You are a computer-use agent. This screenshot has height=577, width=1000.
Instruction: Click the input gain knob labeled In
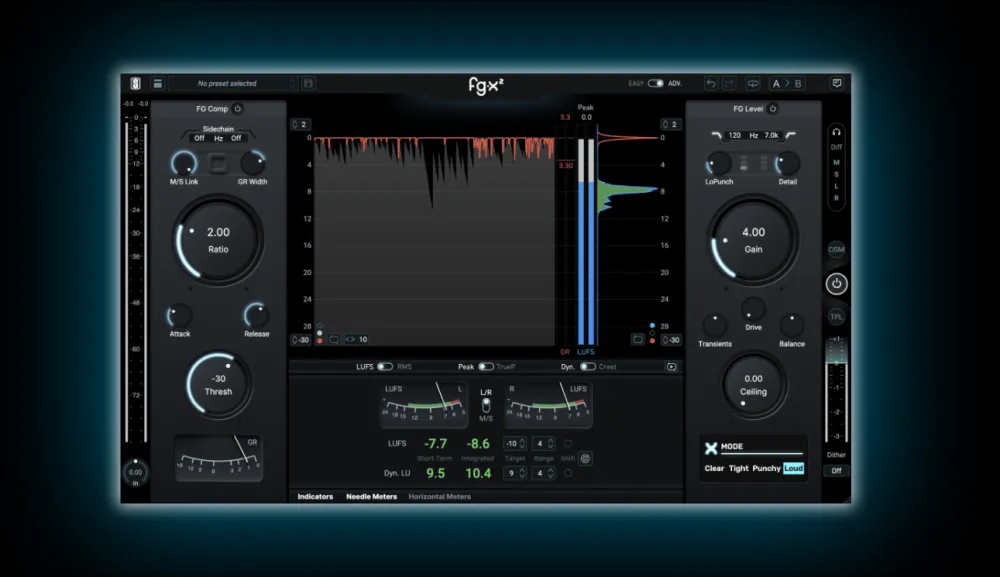coord(135,472)
